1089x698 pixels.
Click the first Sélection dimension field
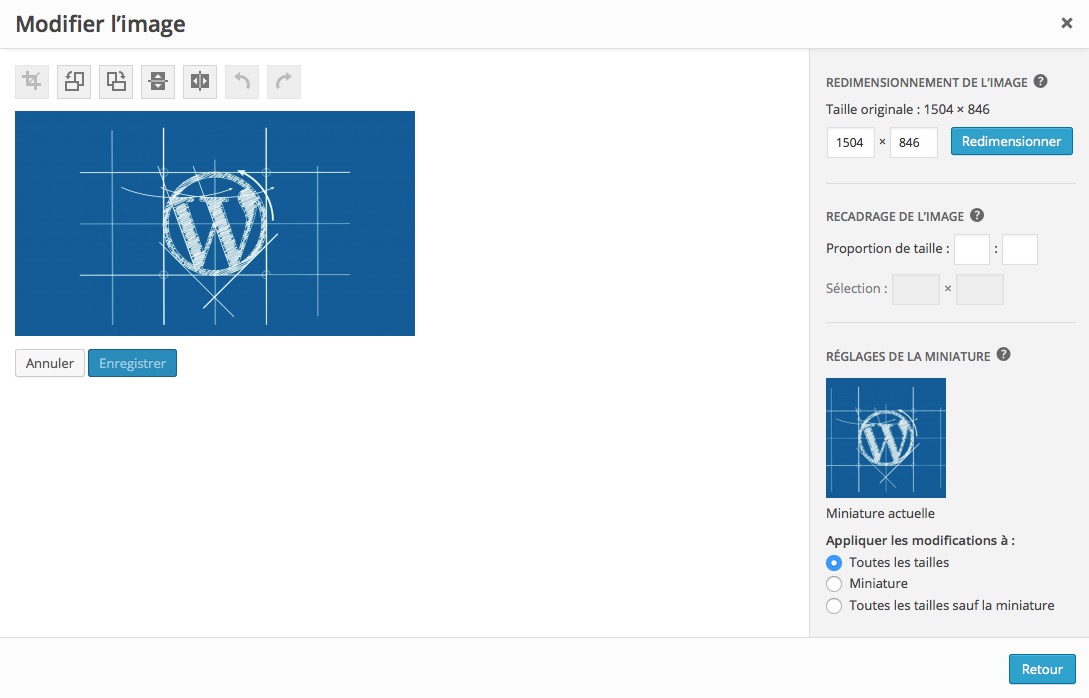pyautogui.click(x=915, y=290)
